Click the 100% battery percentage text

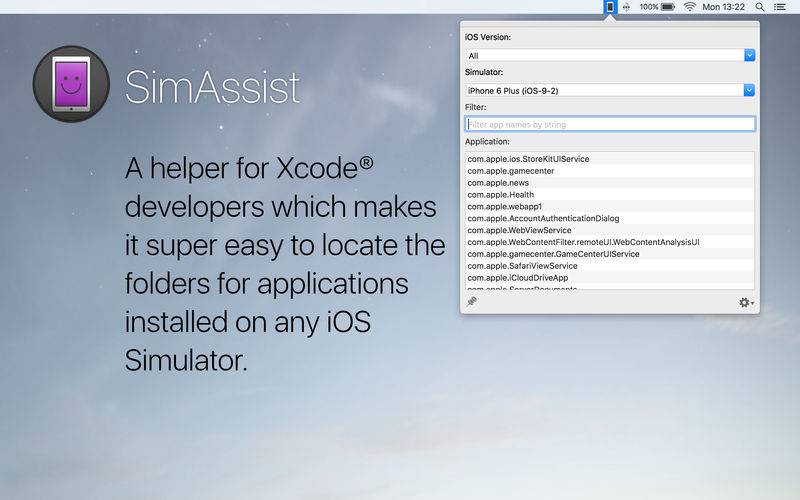point(649,7)
